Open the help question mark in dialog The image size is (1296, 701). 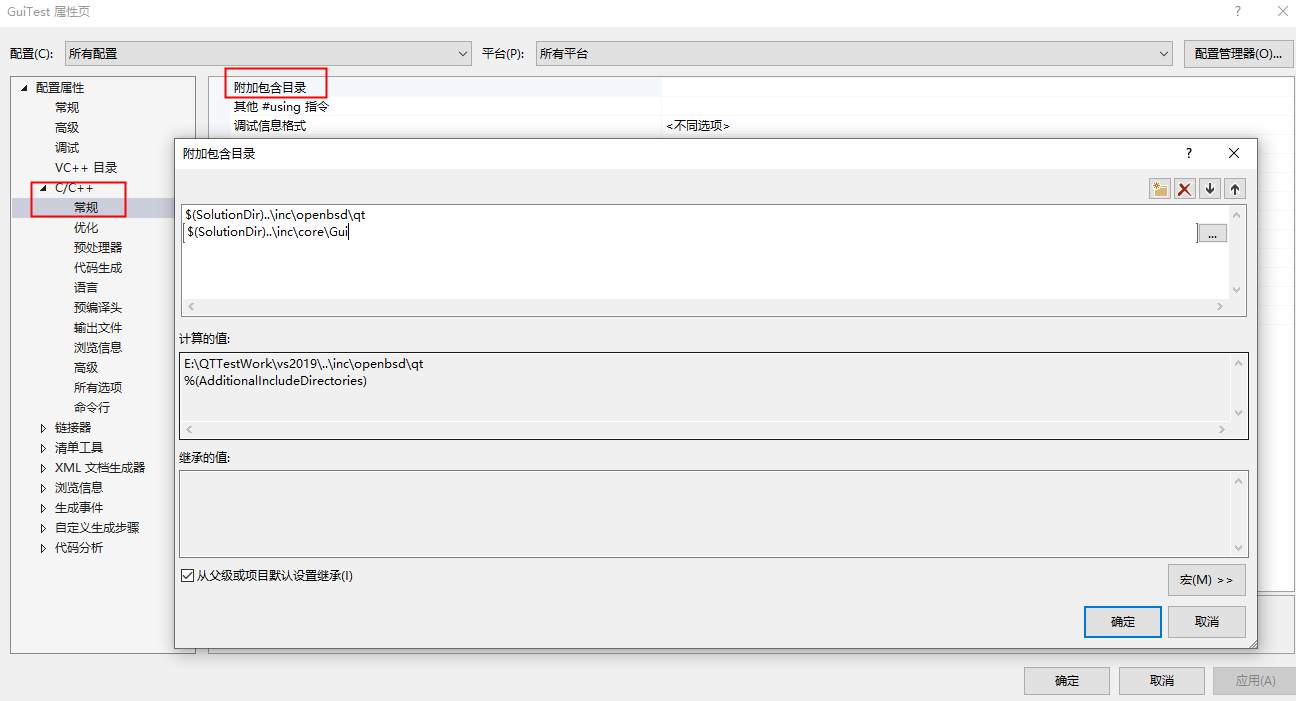1189,153
